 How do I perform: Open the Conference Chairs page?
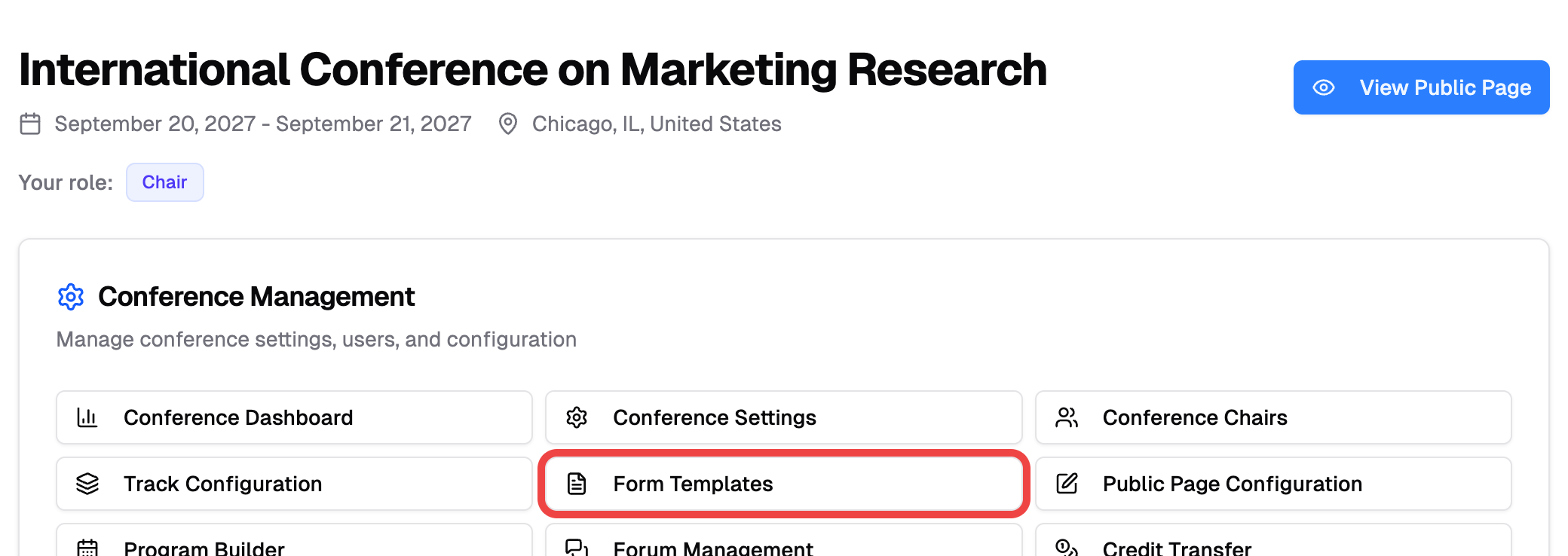(x=1272, y=417)
